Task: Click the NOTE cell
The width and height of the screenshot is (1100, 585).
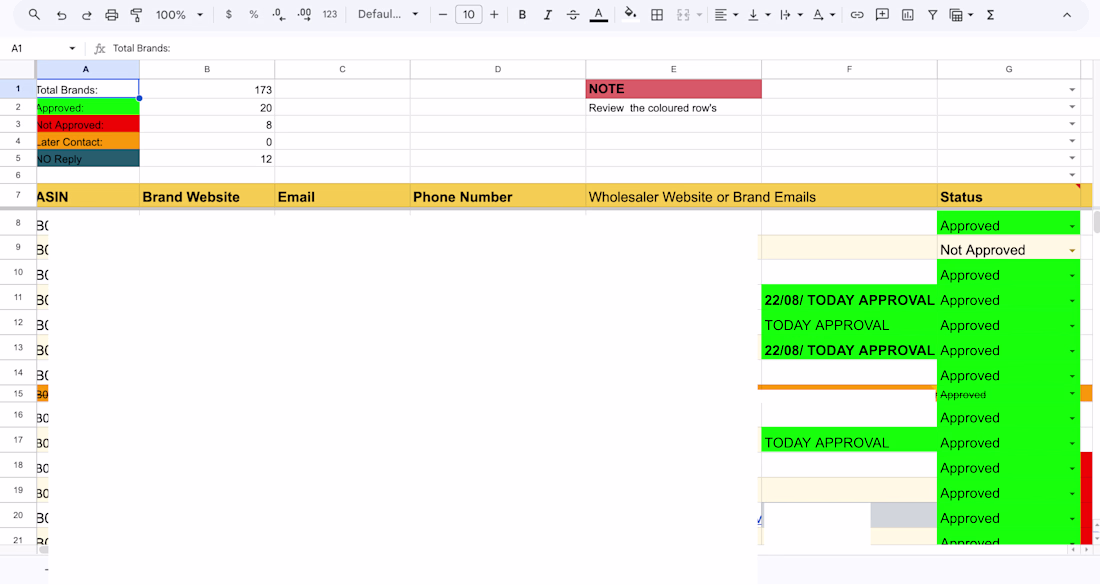Action: coord(673,89)
